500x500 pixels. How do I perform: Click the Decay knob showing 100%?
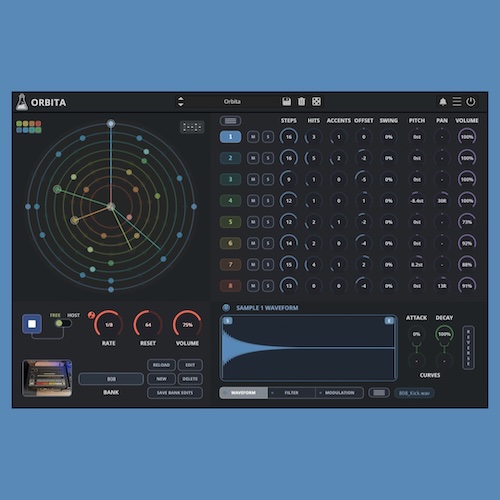click(444, 334)
